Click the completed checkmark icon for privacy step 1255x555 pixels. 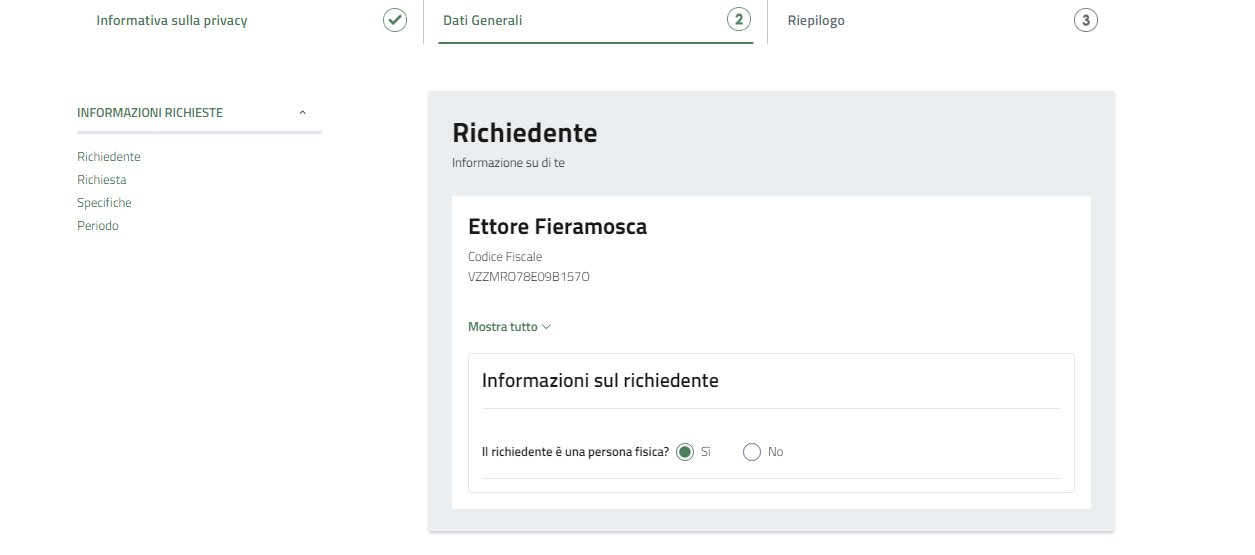tap(395, 20)
